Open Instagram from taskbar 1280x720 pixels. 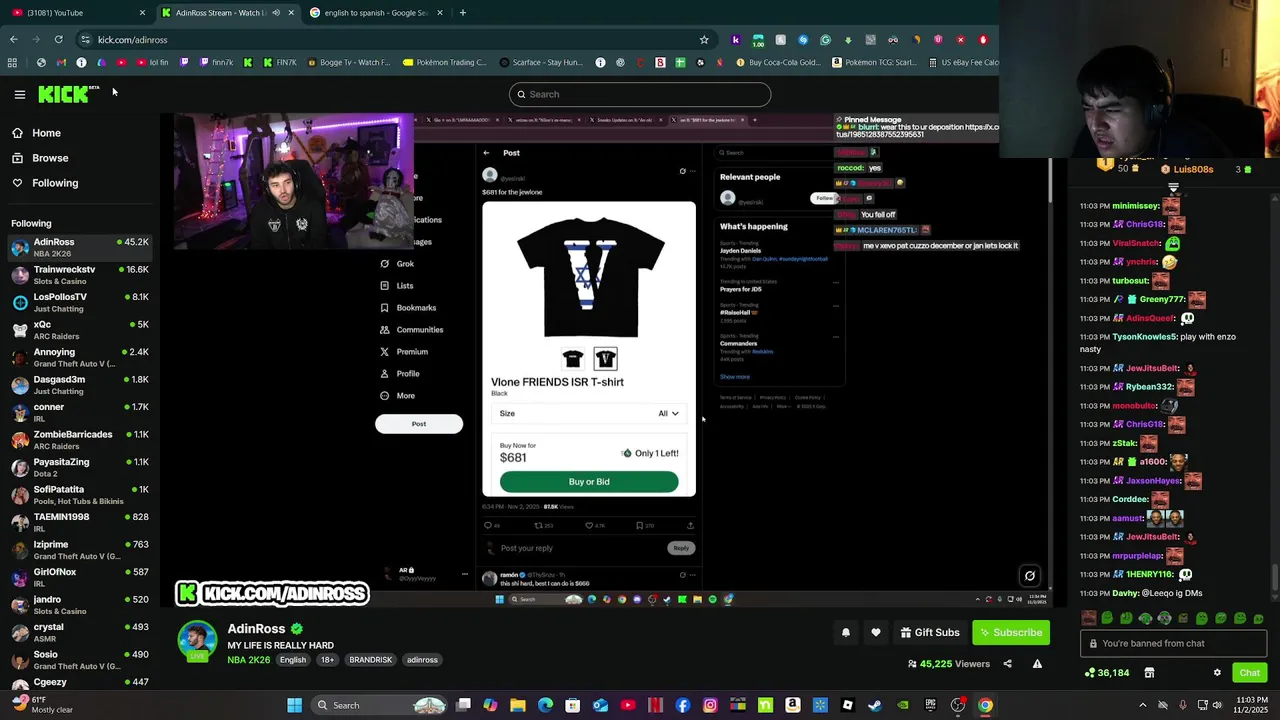710,705
